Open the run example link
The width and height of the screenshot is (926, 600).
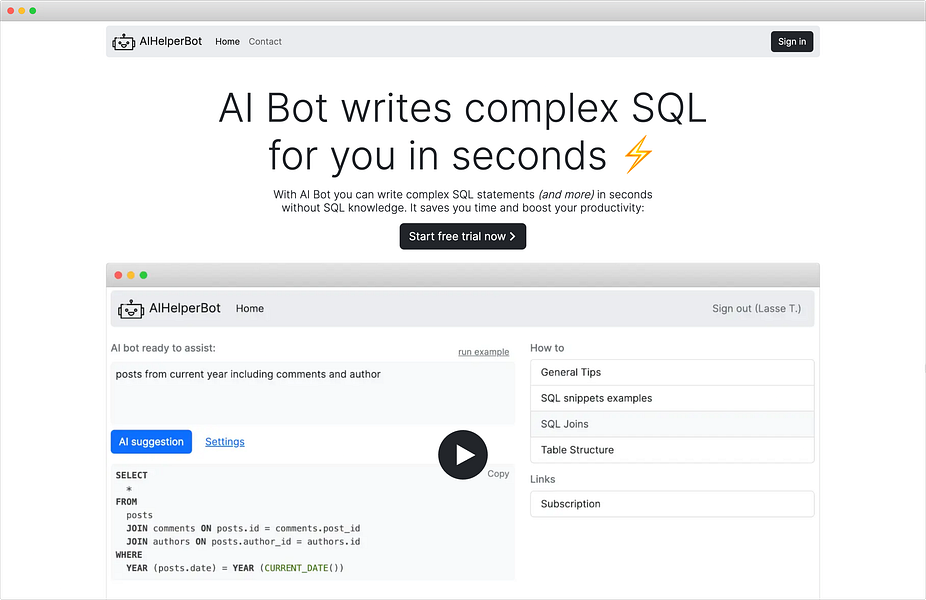click(x=484, y=352)
